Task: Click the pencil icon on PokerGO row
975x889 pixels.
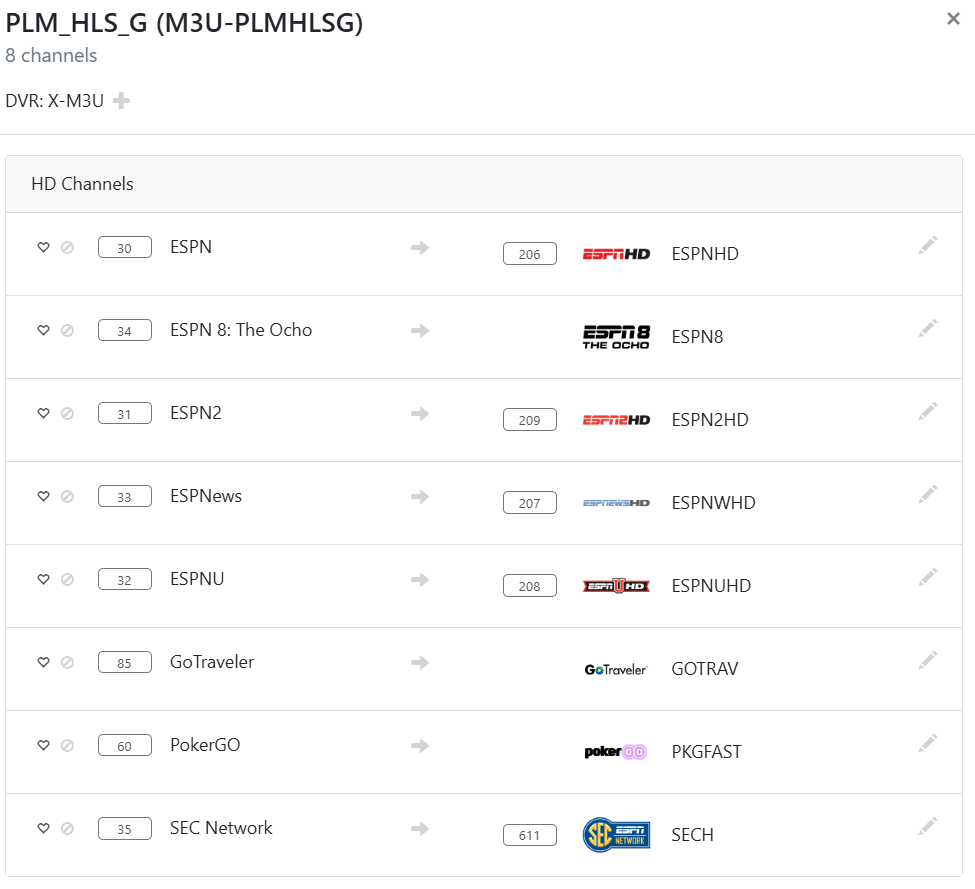Action: click(x=928, y=743)
